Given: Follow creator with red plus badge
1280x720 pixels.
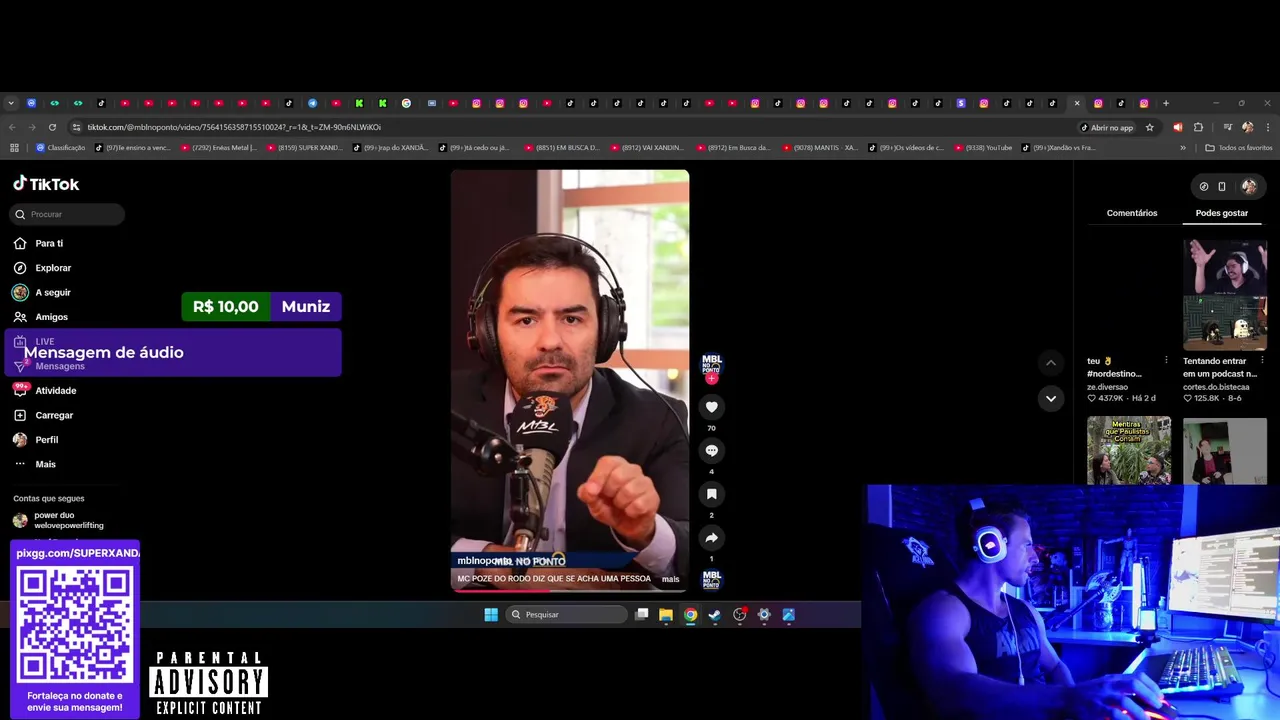Looking at the screenshot, I should tap(711, 379).
